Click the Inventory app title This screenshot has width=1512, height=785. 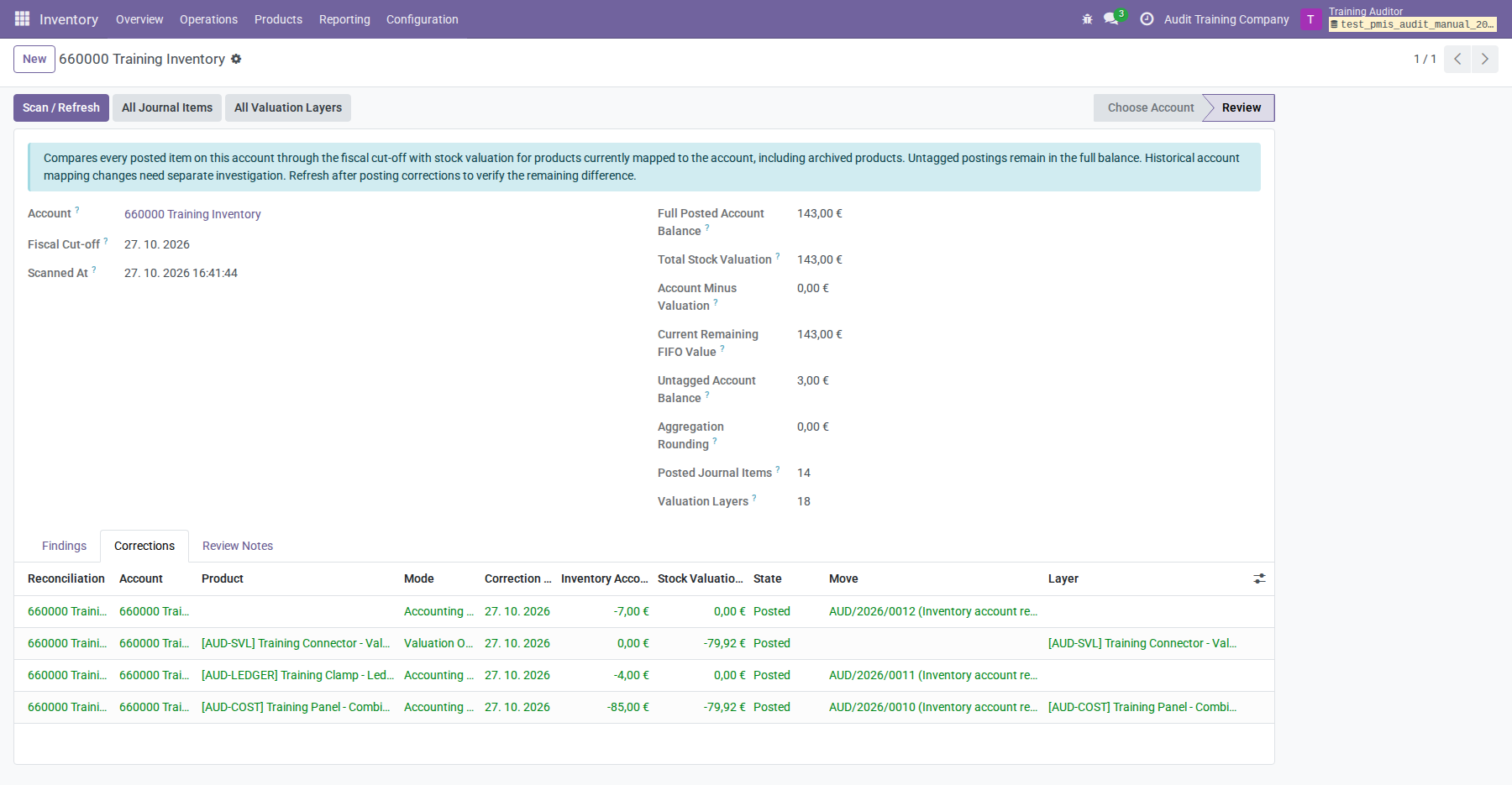[69, 19]
